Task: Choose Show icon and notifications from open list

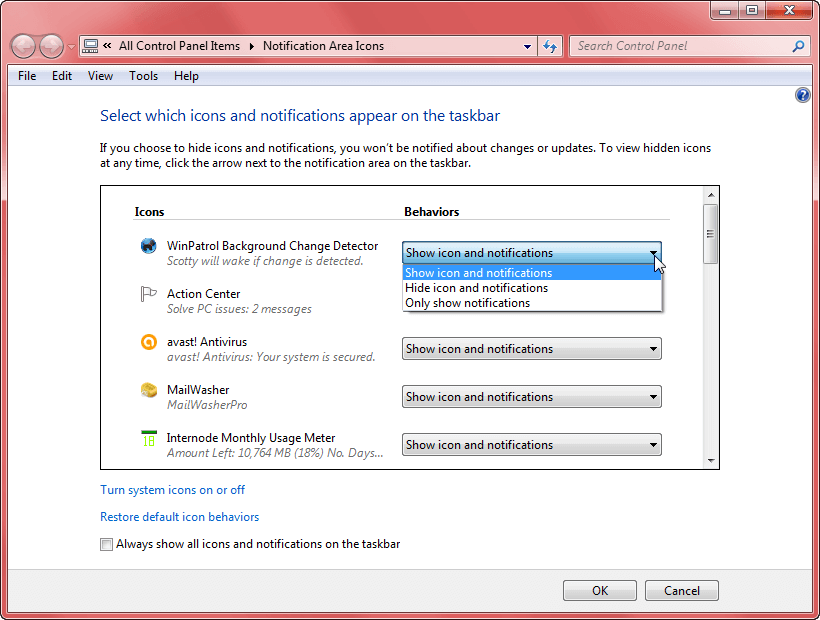Action: coord(532,273)
